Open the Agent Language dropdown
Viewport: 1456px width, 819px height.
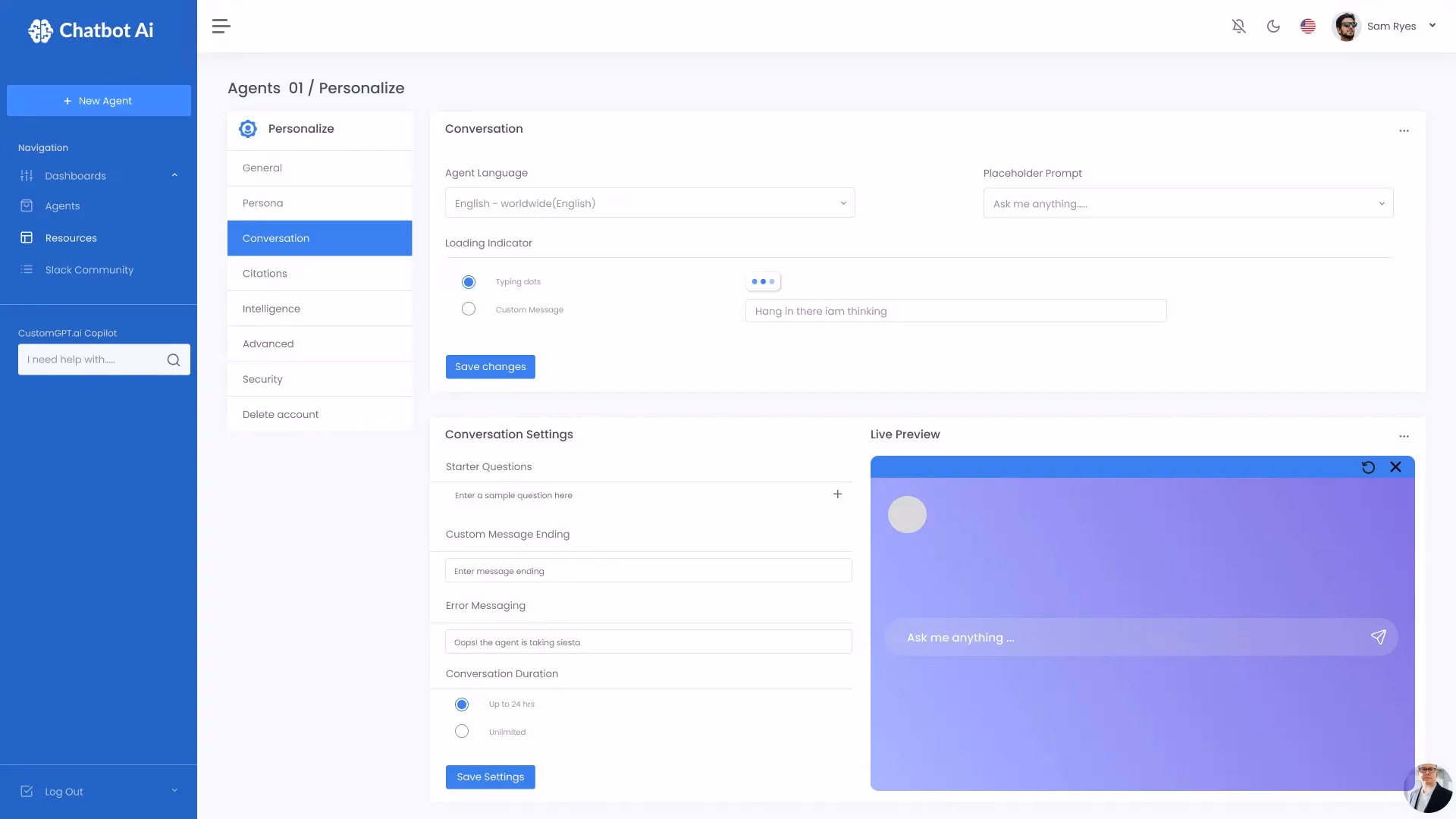pyautogui.click(x=650, y=203)
